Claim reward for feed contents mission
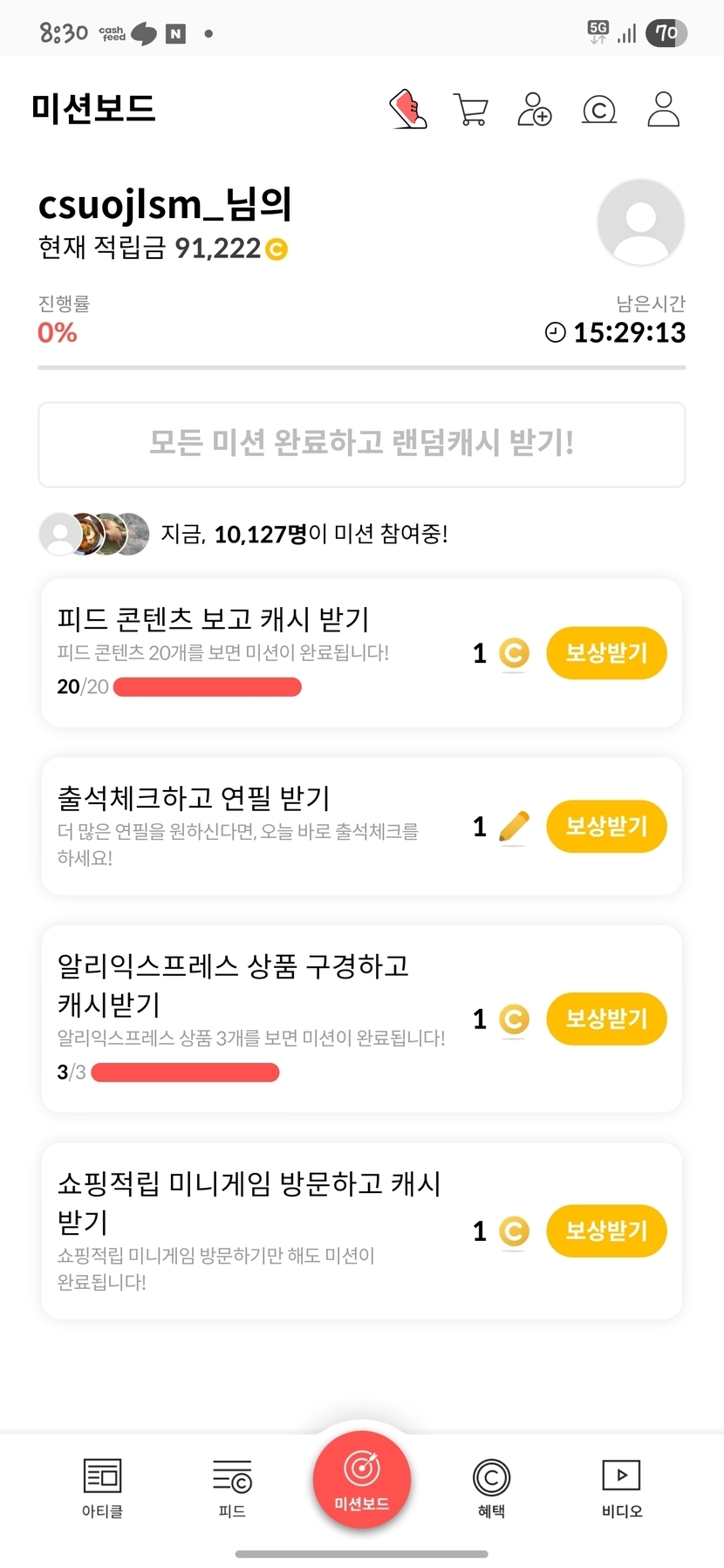This screenshot has width=724, height=1568. (x=606, y=652)
